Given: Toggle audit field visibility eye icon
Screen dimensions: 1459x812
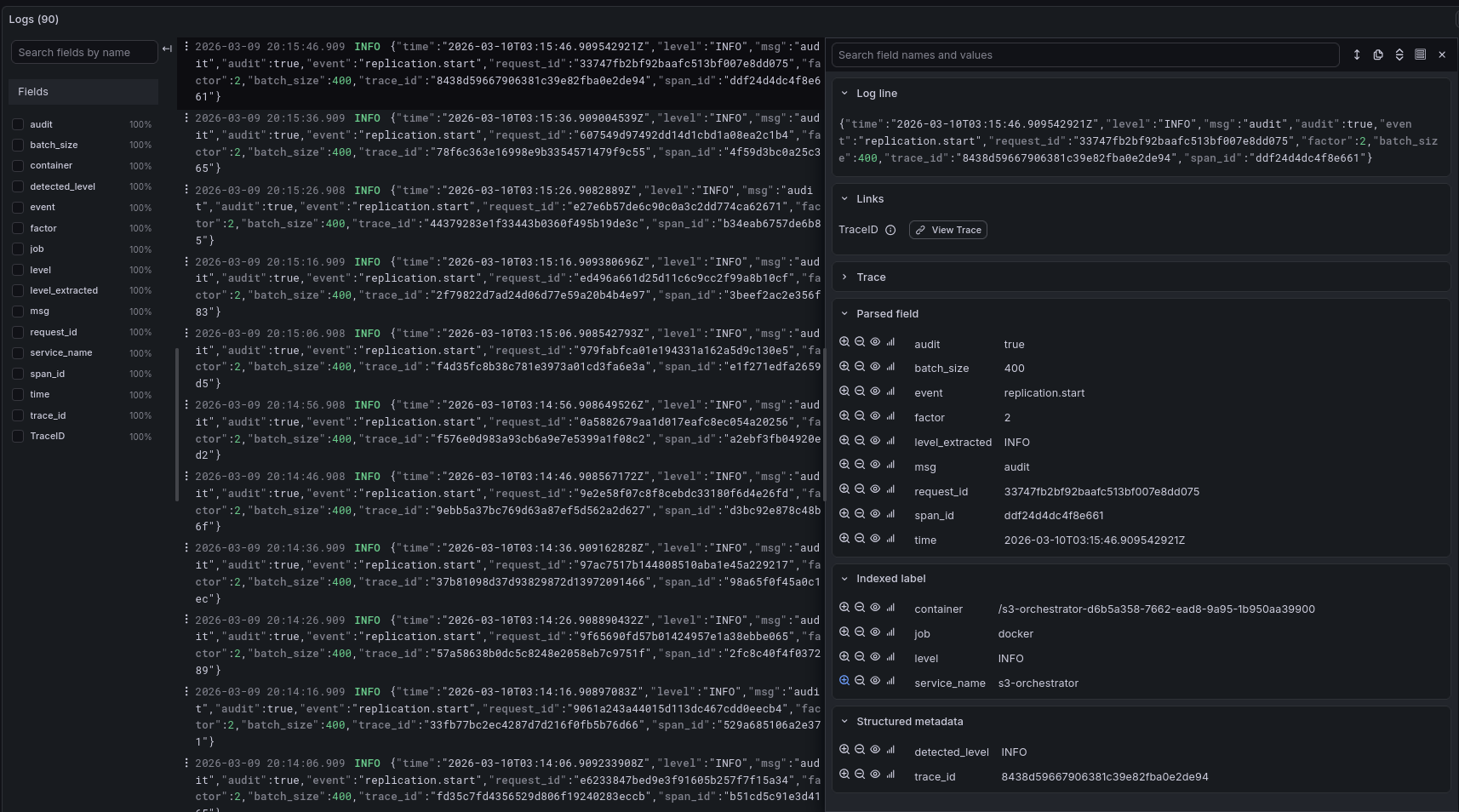Looking at the screenshot, I should 875,341.
